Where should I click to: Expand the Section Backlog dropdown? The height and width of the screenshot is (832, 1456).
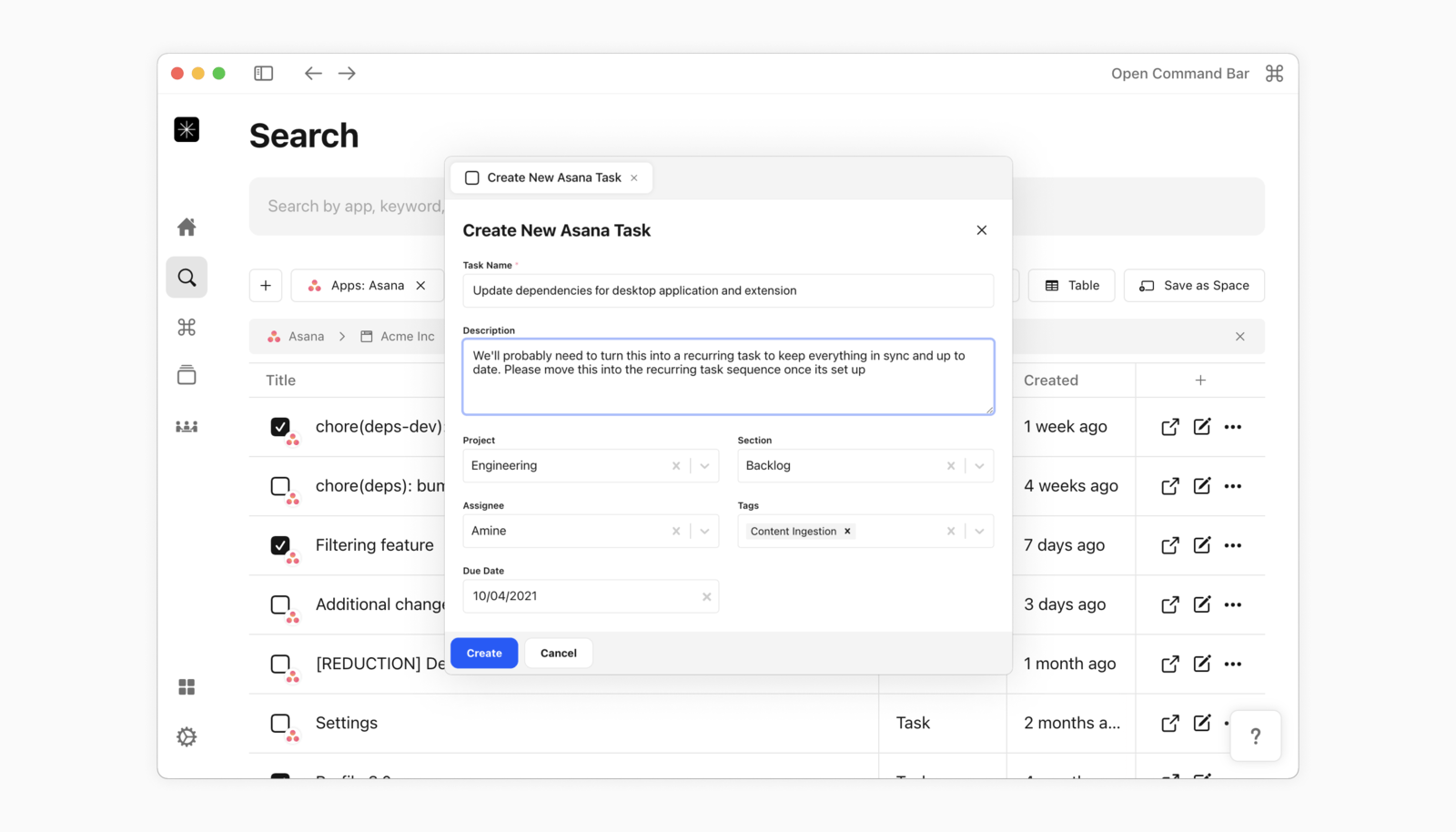(x=979, y=465)
